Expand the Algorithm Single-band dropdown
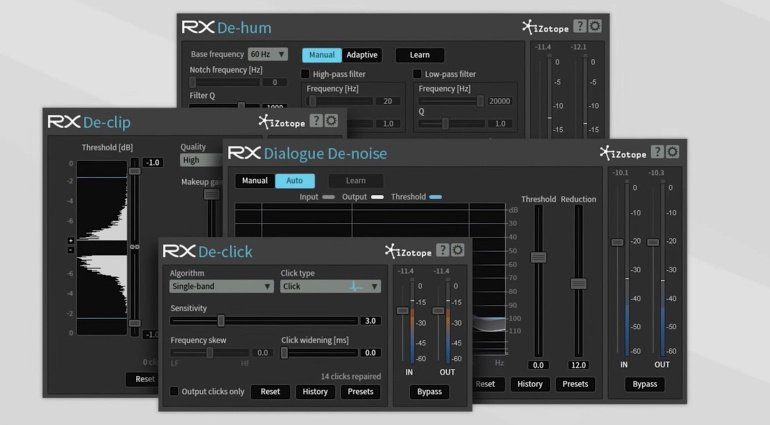 point(221,286)
